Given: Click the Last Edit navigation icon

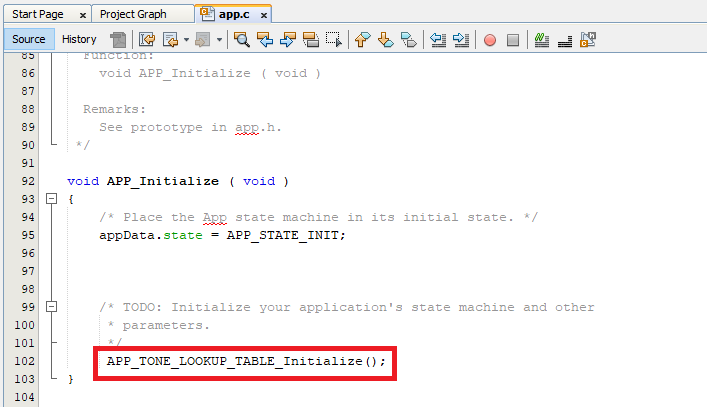Looking at the screenshot, I should click(147, 40).
